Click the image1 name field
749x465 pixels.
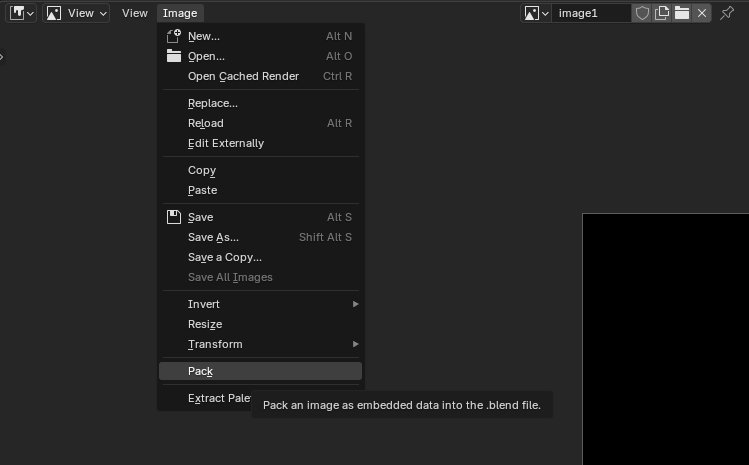point(591,13)
